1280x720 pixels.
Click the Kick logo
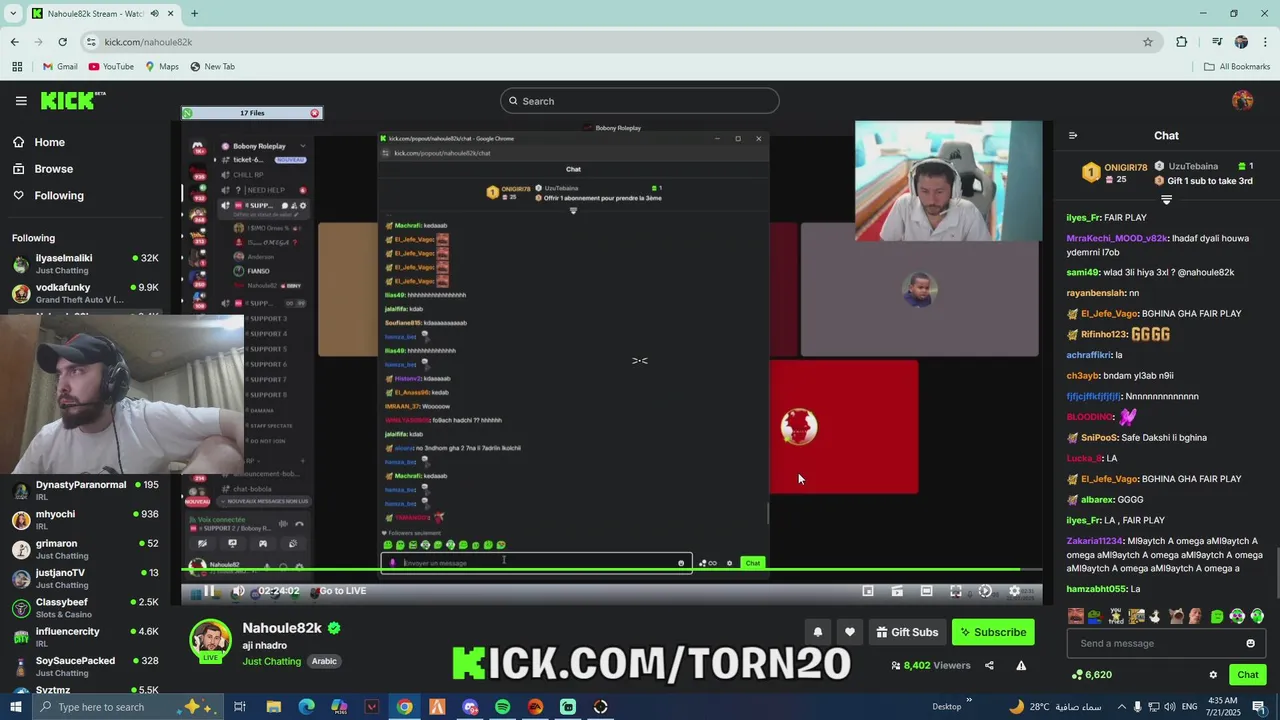coord(72,100)
